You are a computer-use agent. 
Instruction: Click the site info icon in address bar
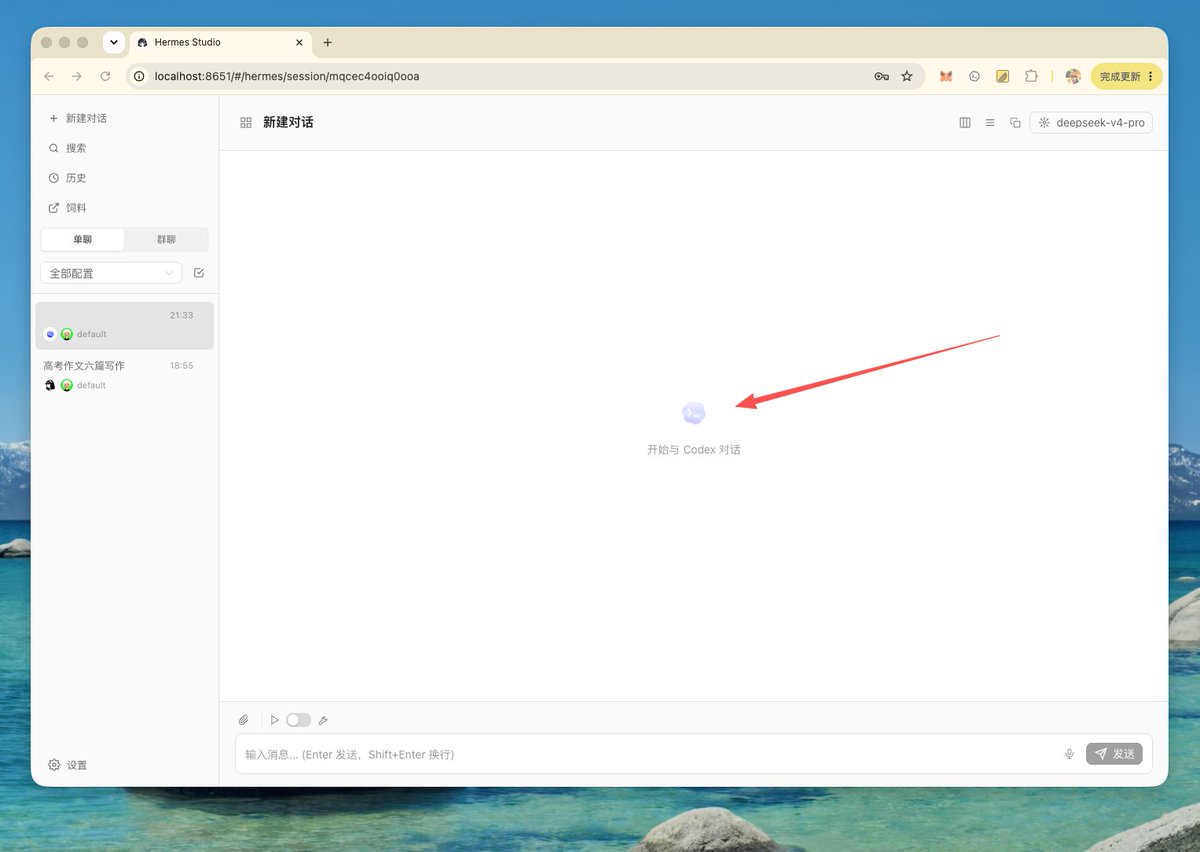tap(140, 76)
